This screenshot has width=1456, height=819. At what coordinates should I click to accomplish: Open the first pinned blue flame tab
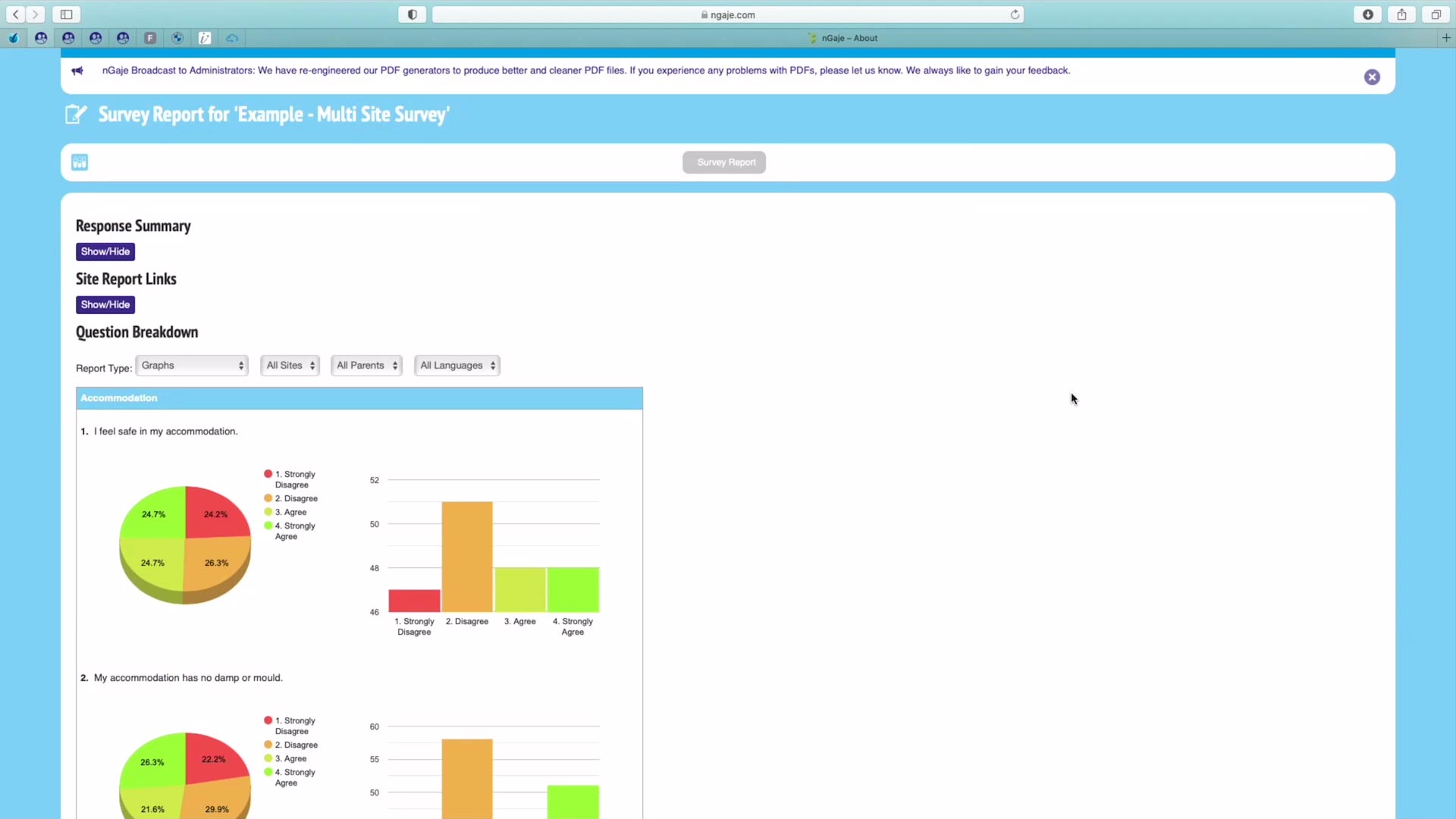pyautogui.click(x=14, y=38)
